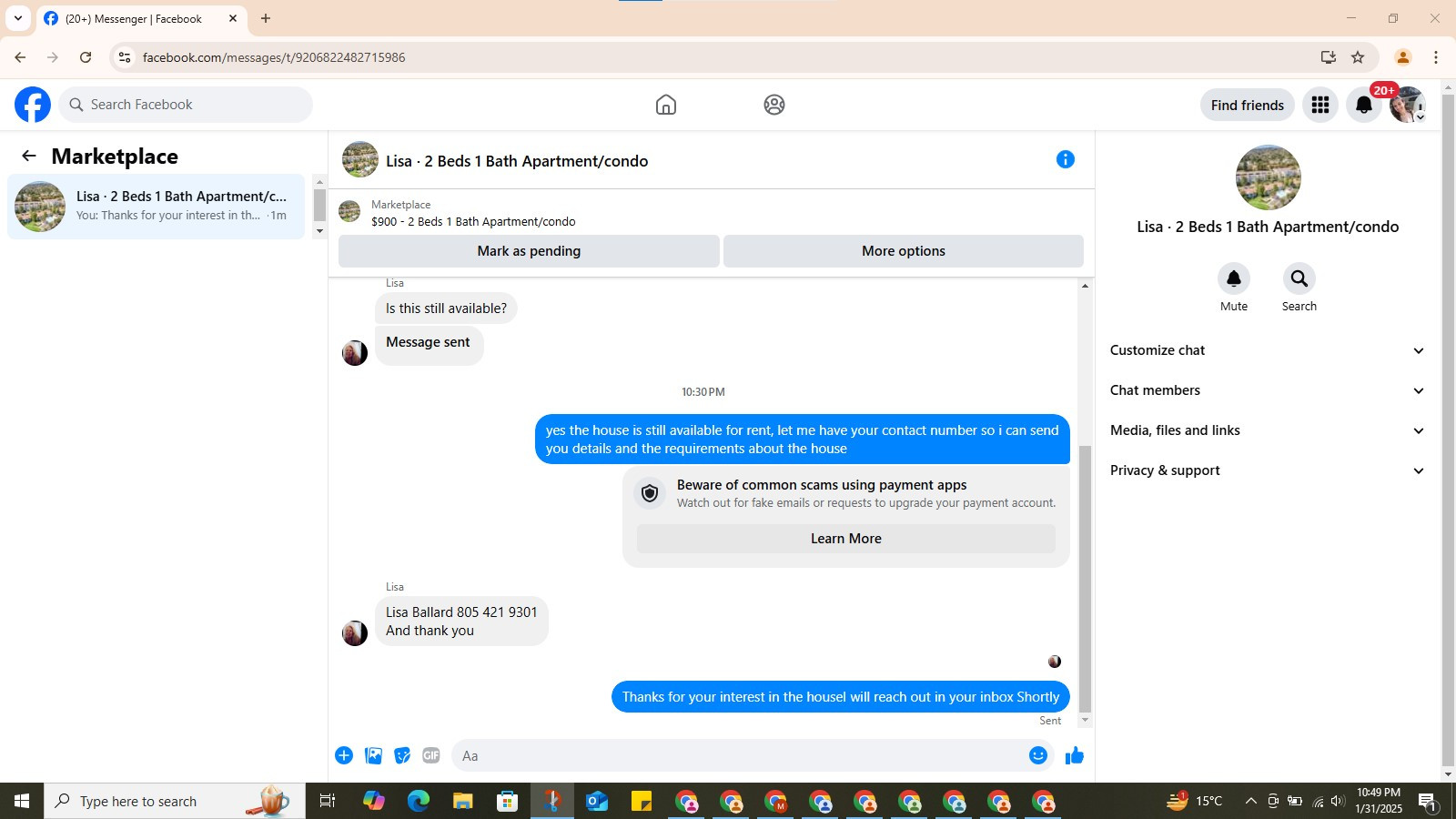Open the emoji picker in message box
1456x819 pixels.
(x=1038, y=755)
